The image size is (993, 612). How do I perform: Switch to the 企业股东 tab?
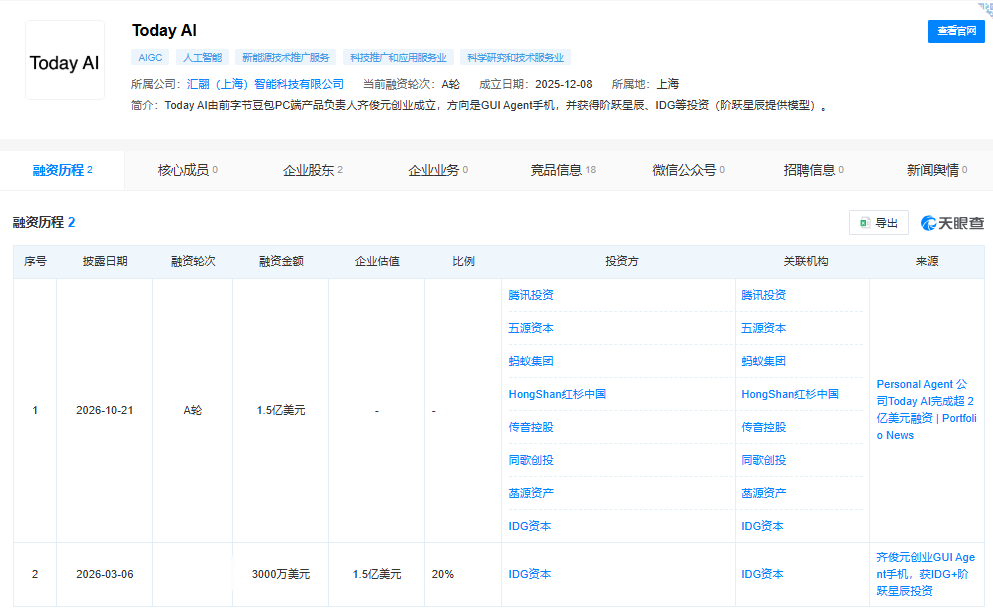point(313,170)
